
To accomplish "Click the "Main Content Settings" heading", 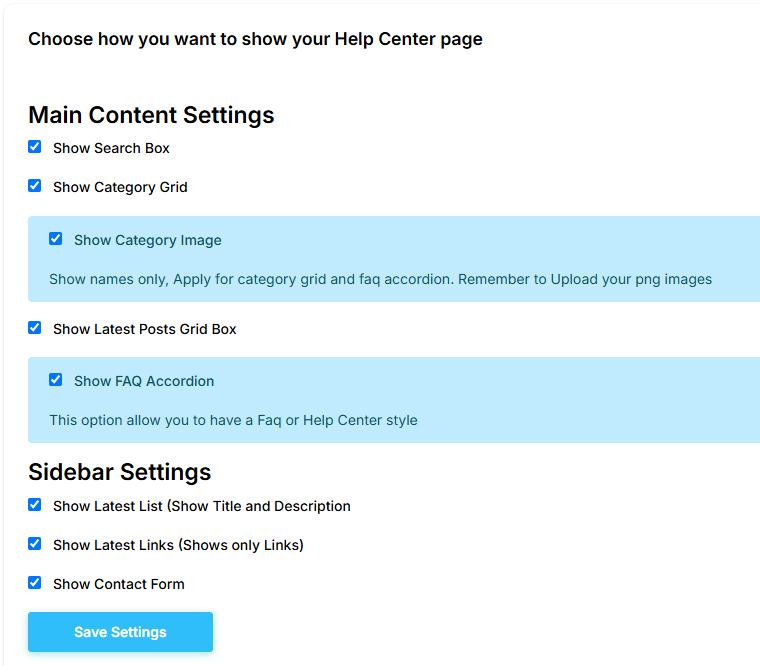I will pos(151,115).
